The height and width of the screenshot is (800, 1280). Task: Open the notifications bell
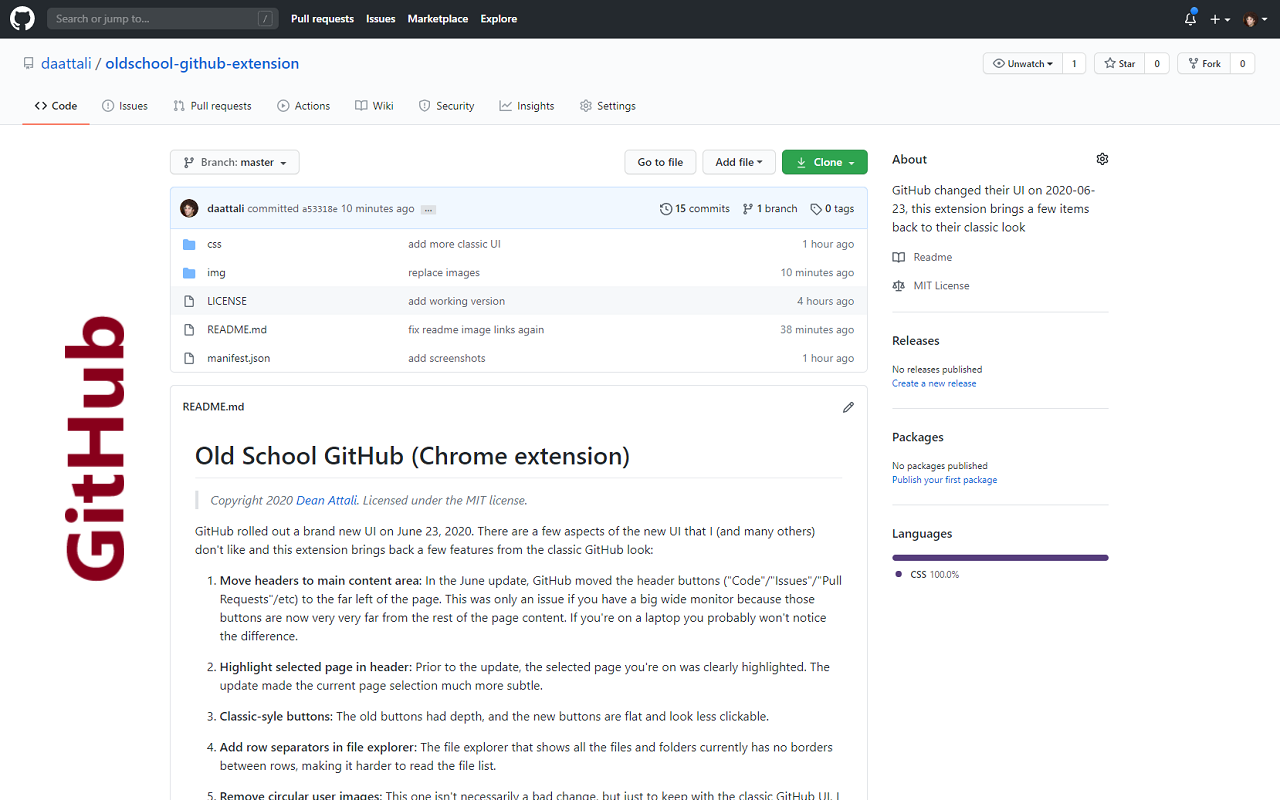(1189, 19)
